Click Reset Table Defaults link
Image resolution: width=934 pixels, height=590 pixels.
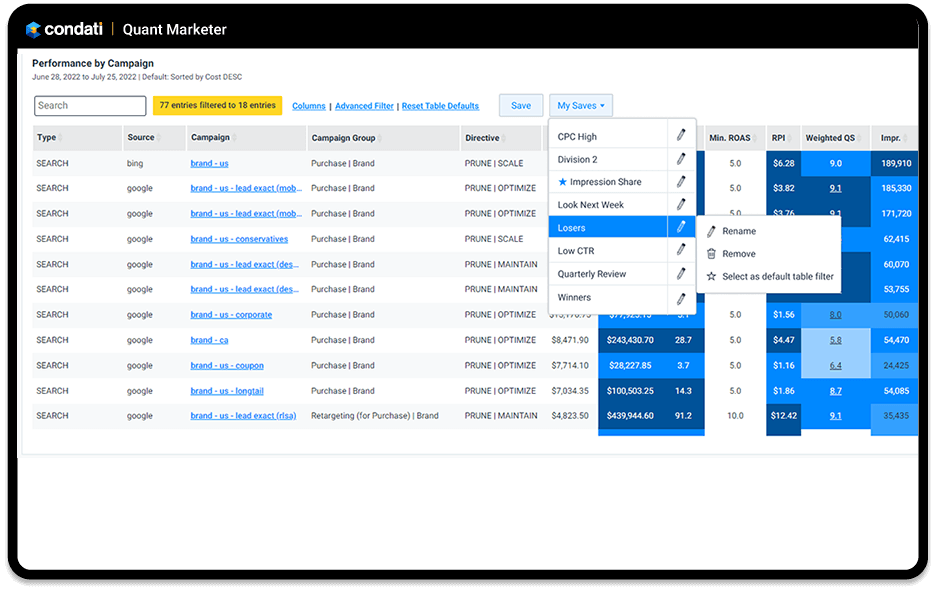(x=440, y=106)
